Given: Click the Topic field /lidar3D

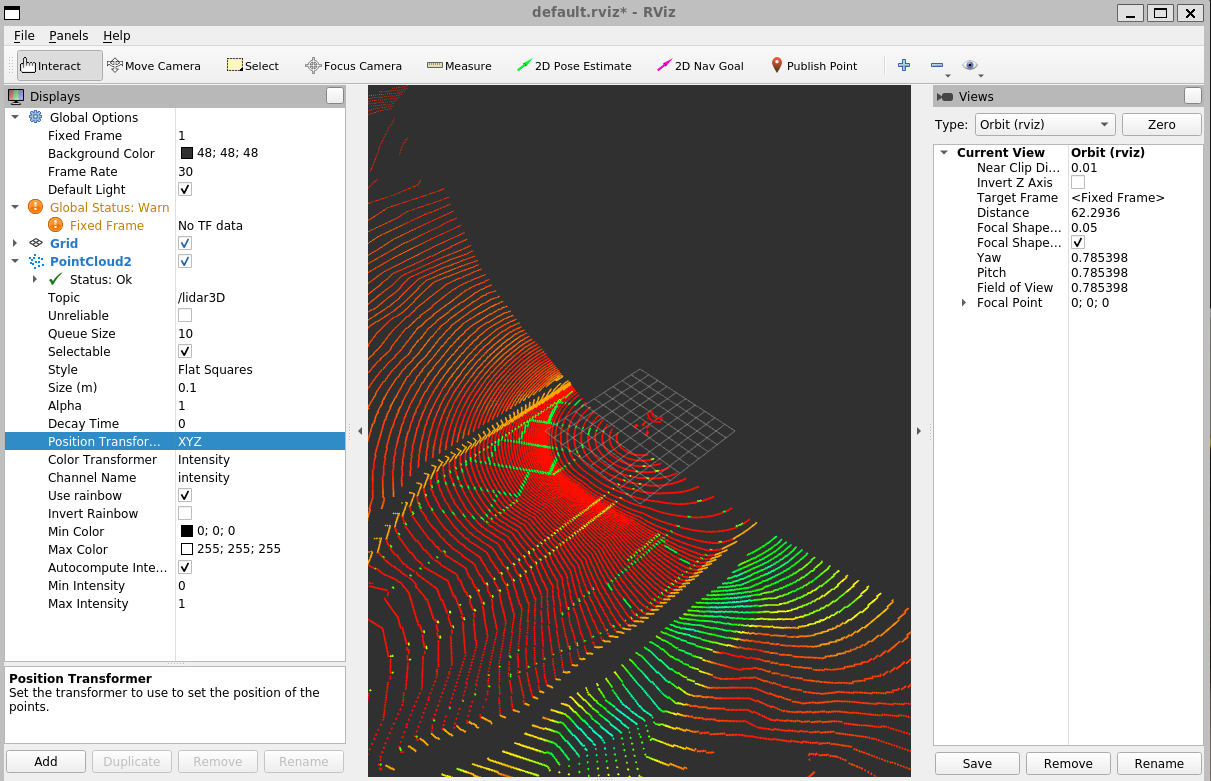Looking at the screenshot, I should [x=201, y=297].
